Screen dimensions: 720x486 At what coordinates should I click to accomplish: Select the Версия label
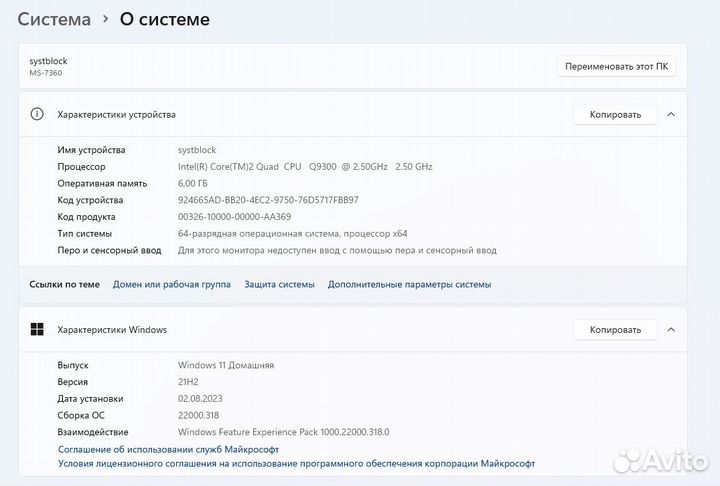click(73, 382)
